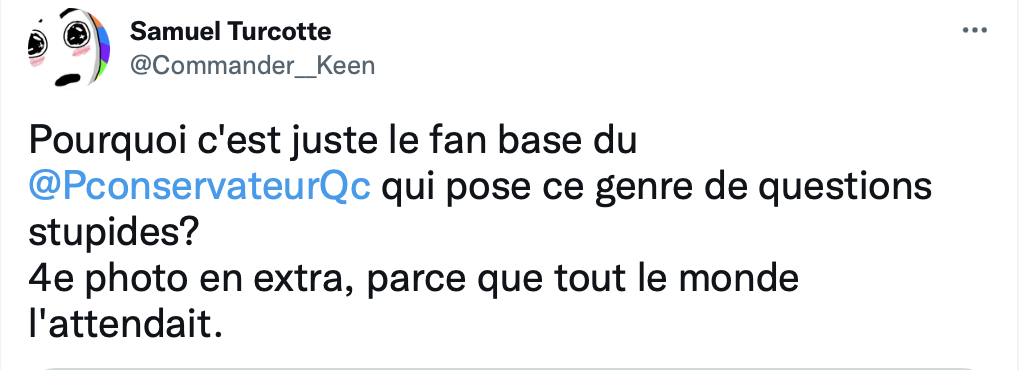Viewport: 1026px width, 370px height.
Task: Click Samuel Turcotte's profile avatar
Action: point(68,47)
